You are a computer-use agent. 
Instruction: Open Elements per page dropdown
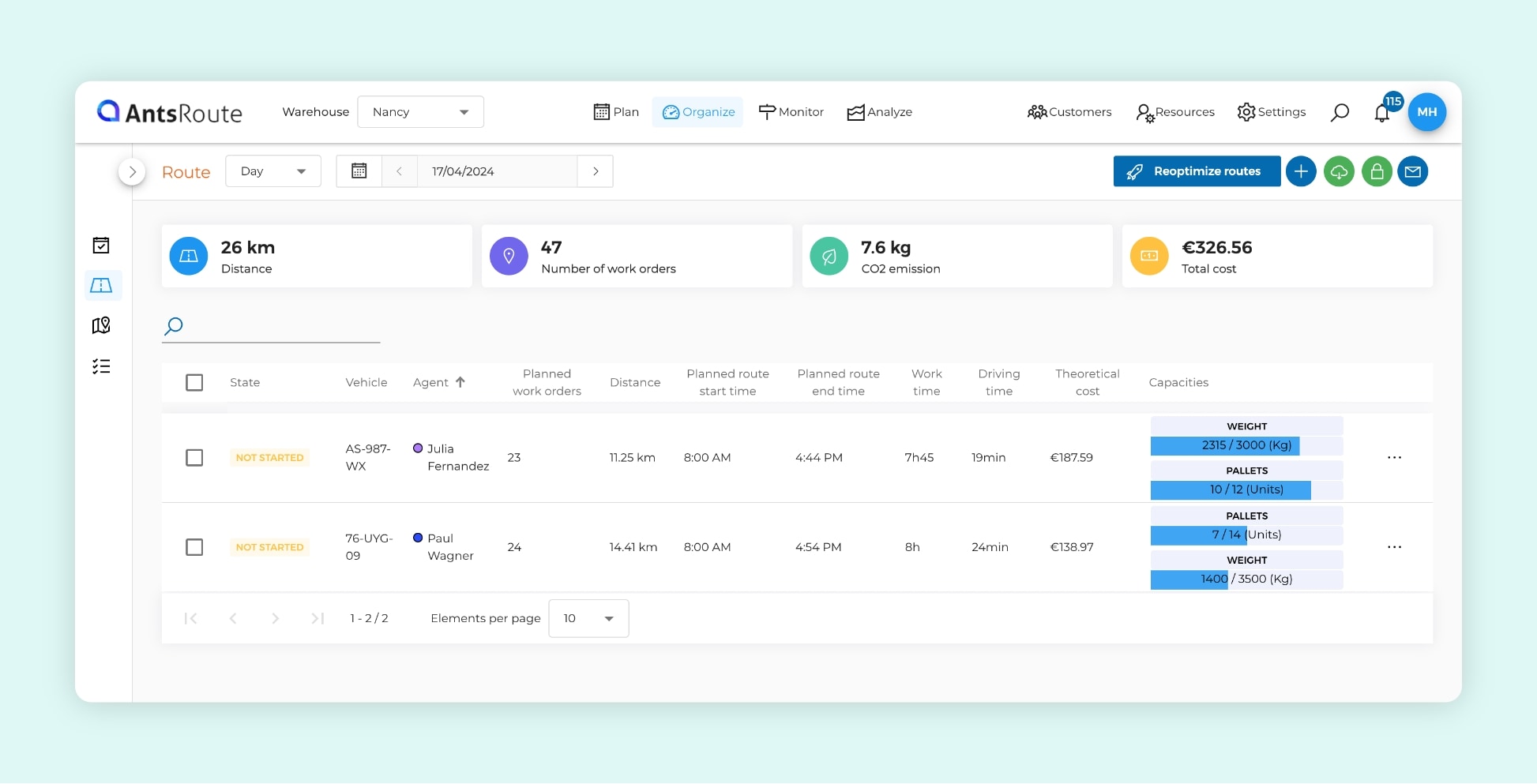(x=588, y=618)
